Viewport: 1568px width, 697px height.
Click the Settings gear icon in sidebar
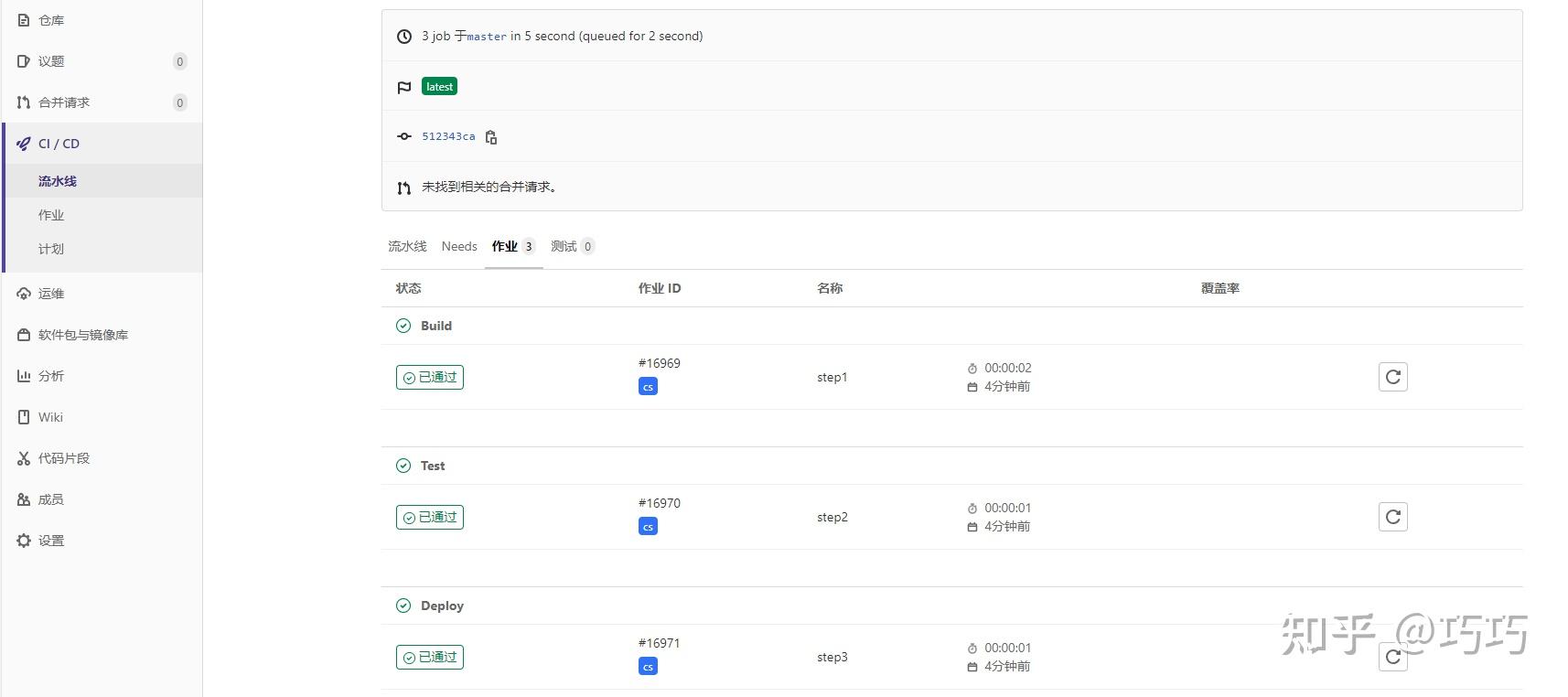pyautogui.click(x=24, y=541)
